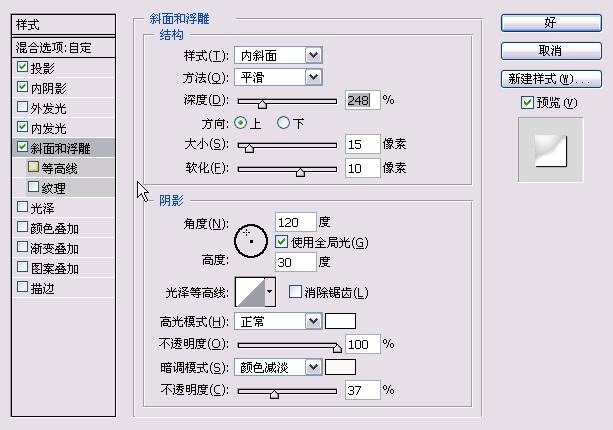The image size is (613, 430).
Task: Click the 大小 size field showing 15
Action: pos(362,144)
